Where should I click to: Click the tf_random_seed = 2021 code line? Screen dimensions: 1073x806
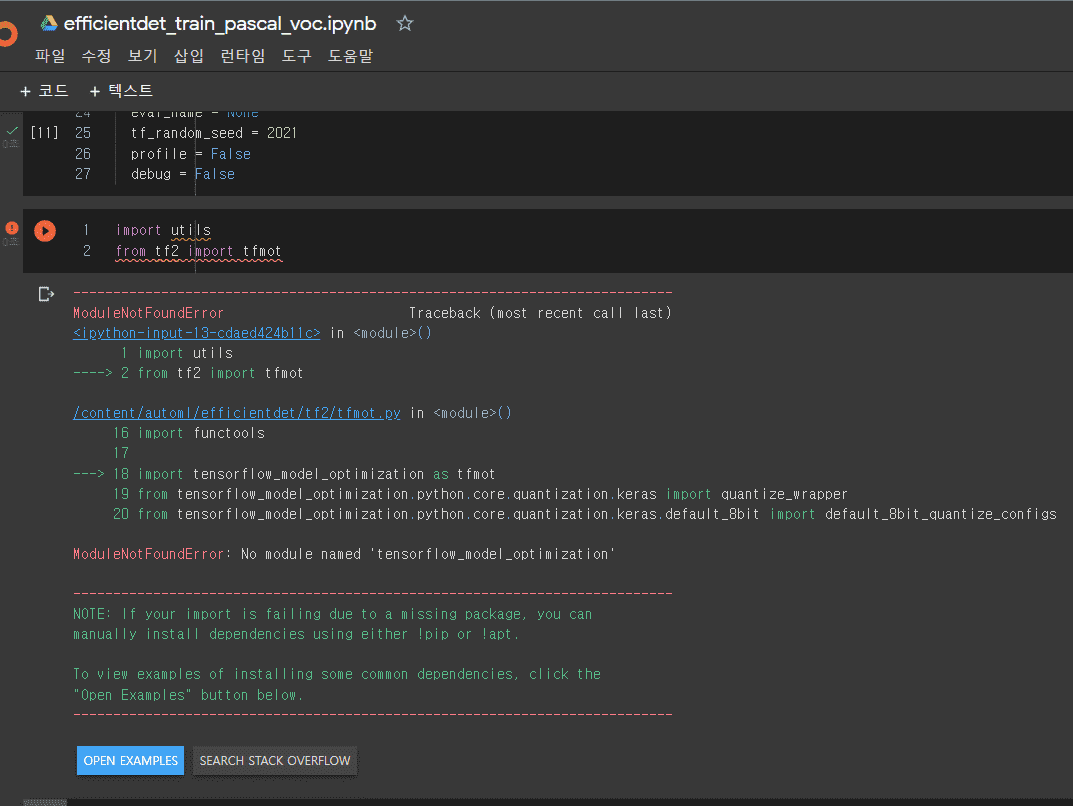214,133
